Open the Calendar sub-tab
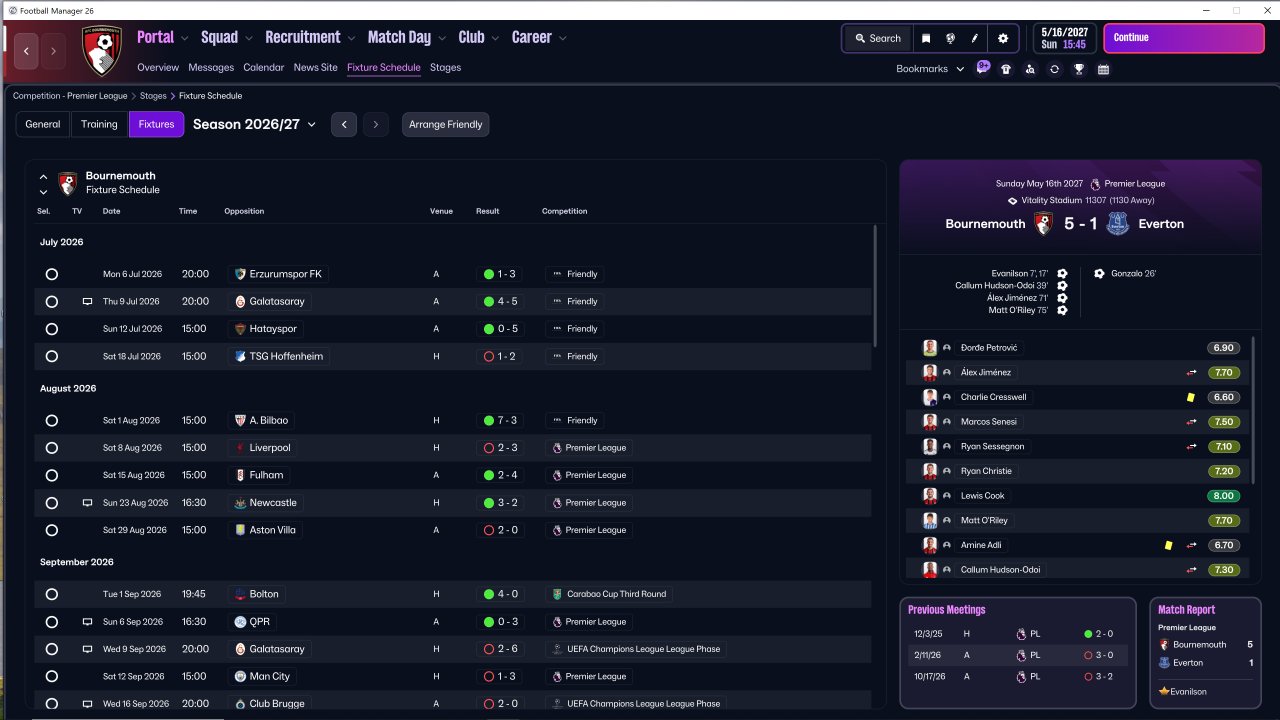This screenshot has height=720, width=1280. click(264, 68)
